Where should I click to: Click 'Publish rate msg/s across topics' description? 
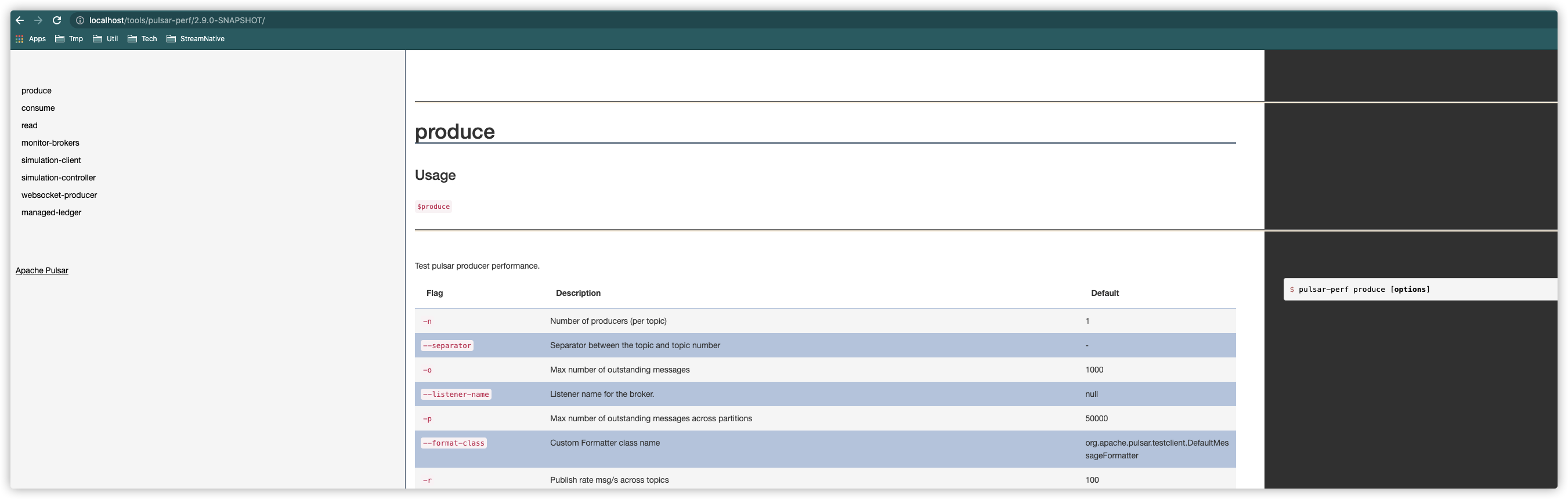point(609,480)
